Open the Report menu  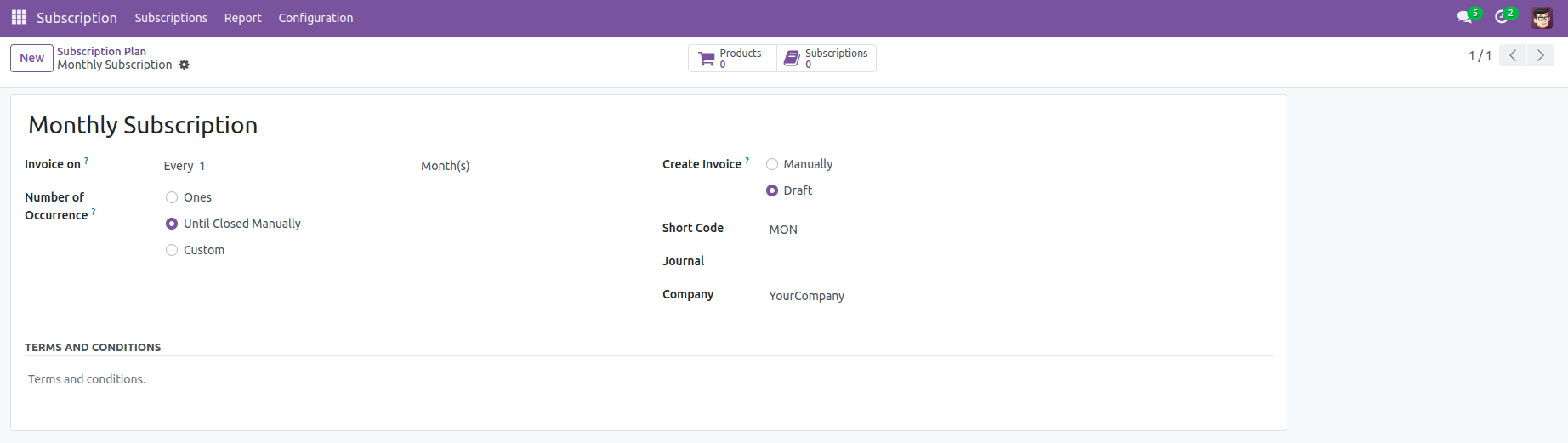pyautogui.click(x=242, y=18)
